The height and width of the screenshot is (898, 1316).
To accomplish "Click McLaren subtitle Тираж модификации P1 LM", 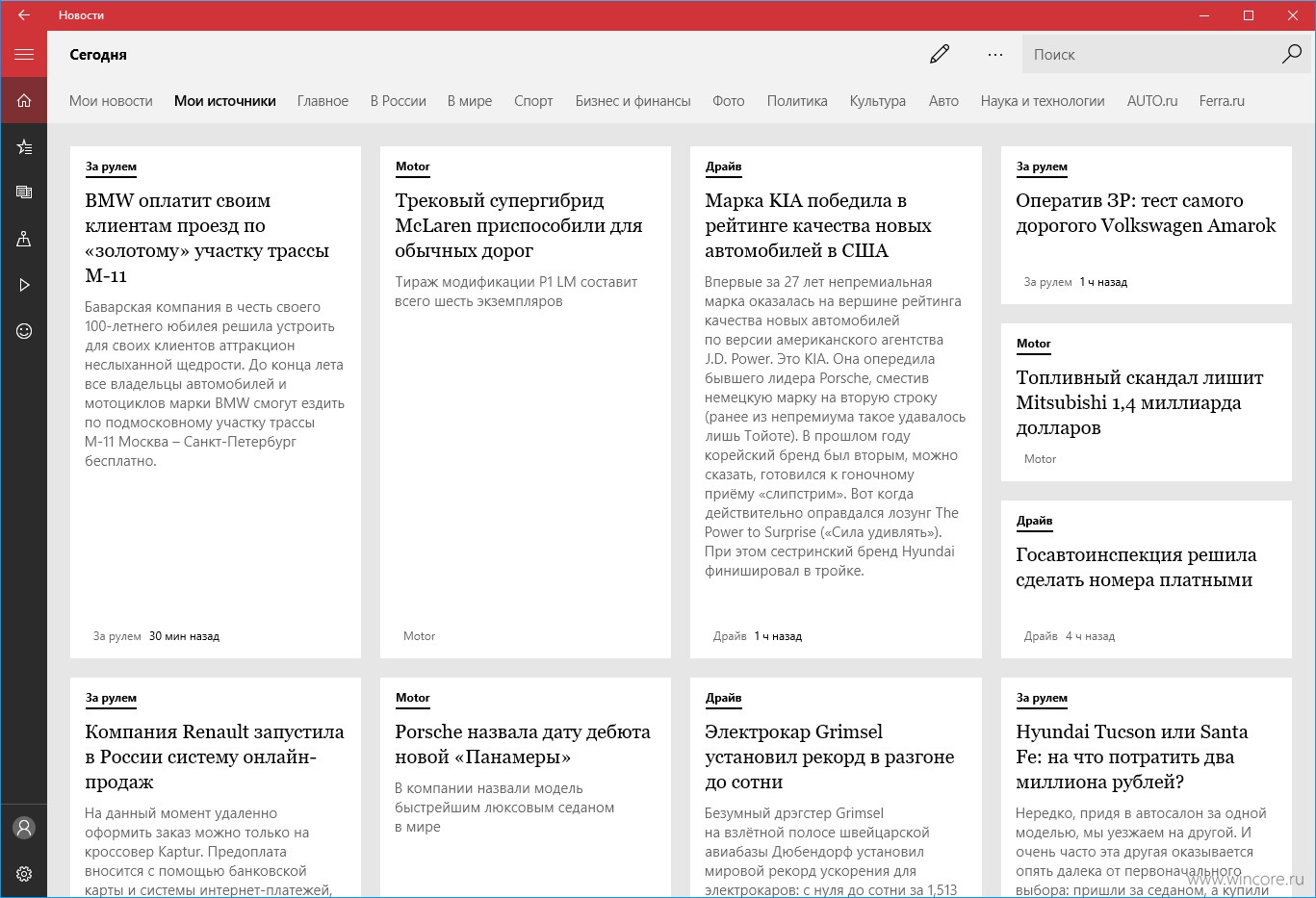I will (516, 292).
